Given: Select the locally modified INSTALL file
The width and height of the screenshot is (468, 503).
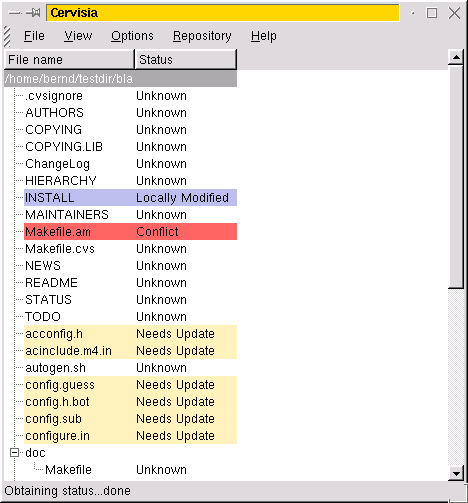Looking at the screenshot, I should coord(130,198).
